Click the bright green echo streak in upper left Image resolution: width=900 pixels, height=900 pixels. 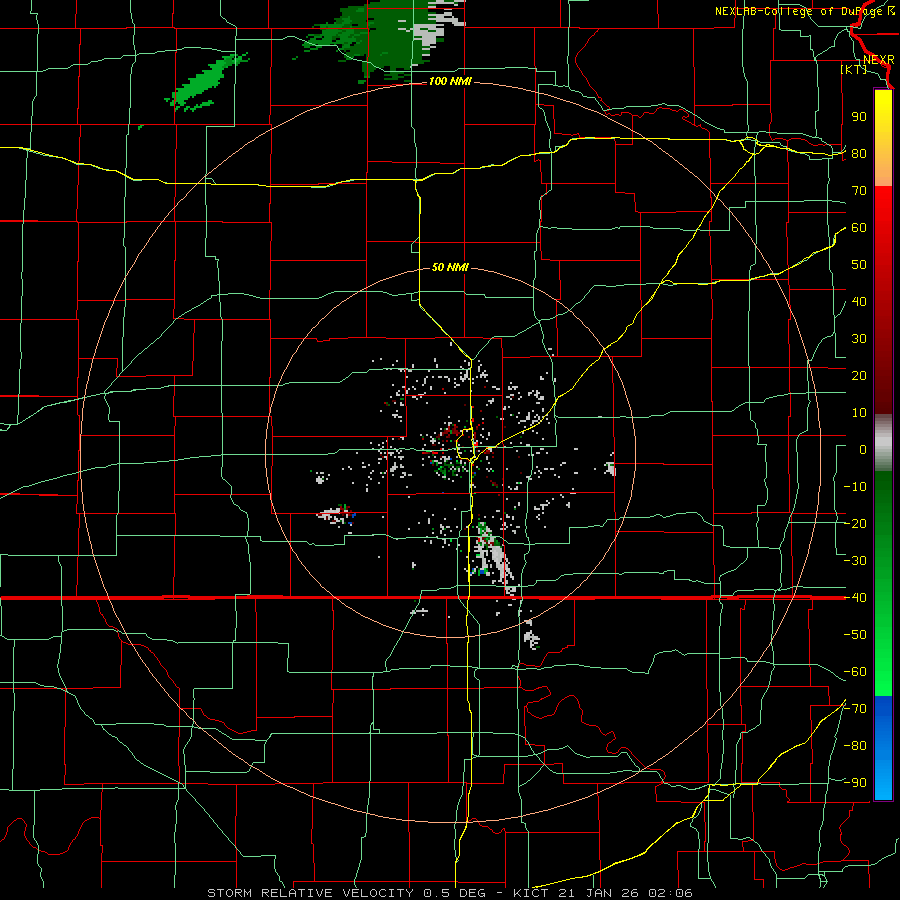click(x=207, y=83)
